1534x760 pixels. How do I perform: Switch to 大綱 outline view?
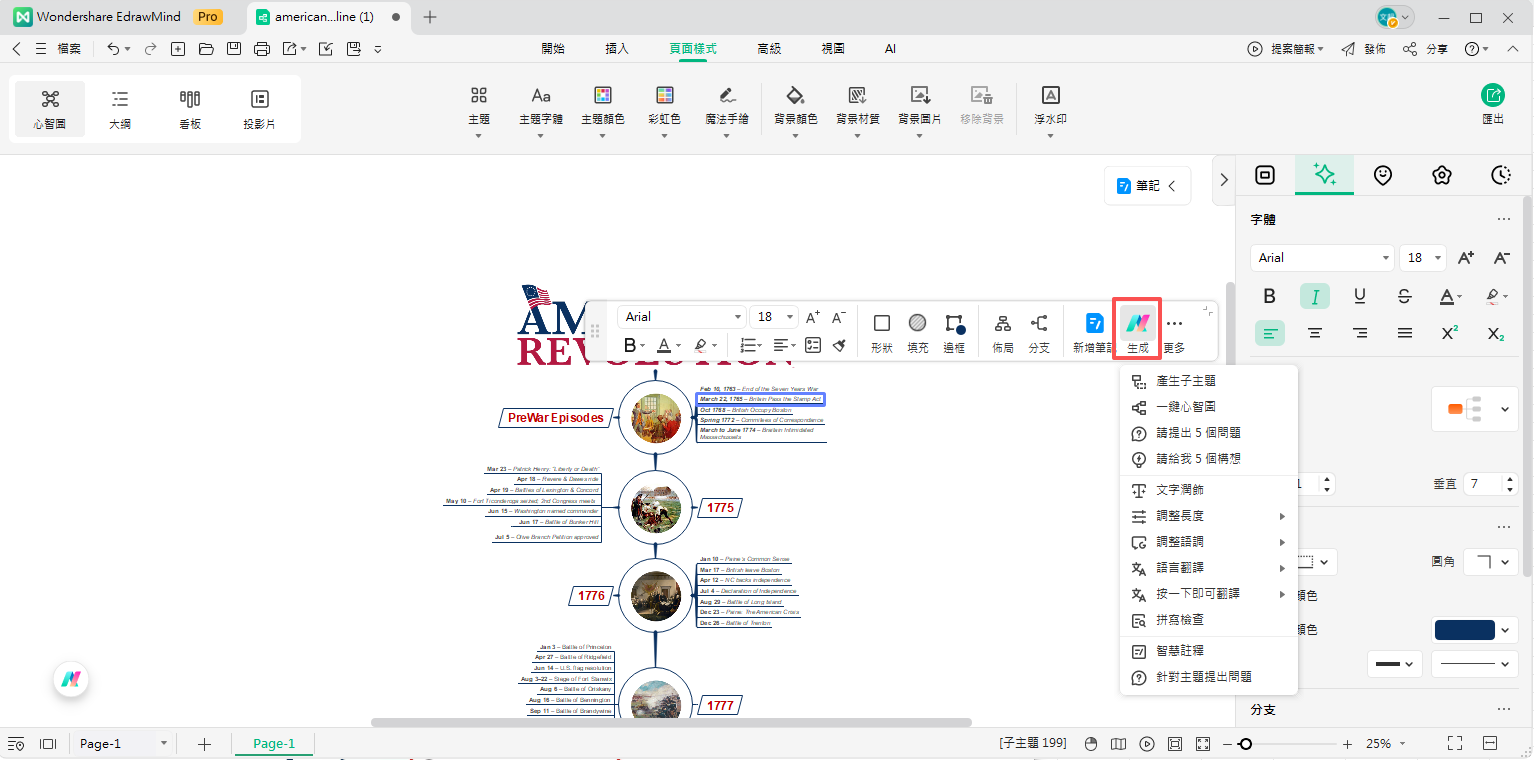(x=120, y=108)
